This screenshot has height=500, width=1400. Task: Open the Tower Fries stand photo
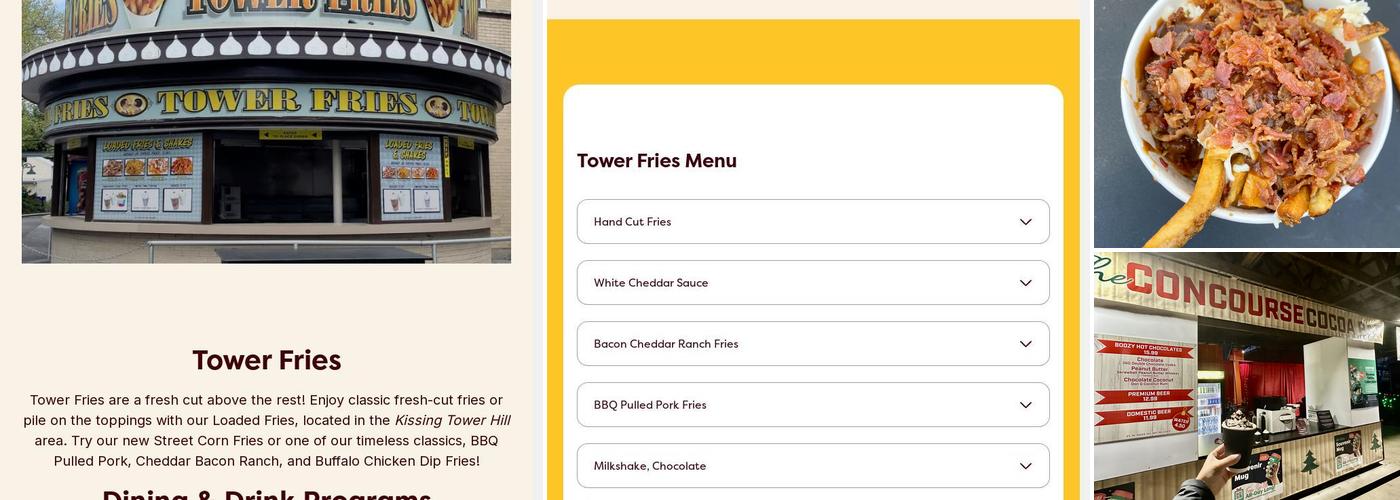[266, 131]
